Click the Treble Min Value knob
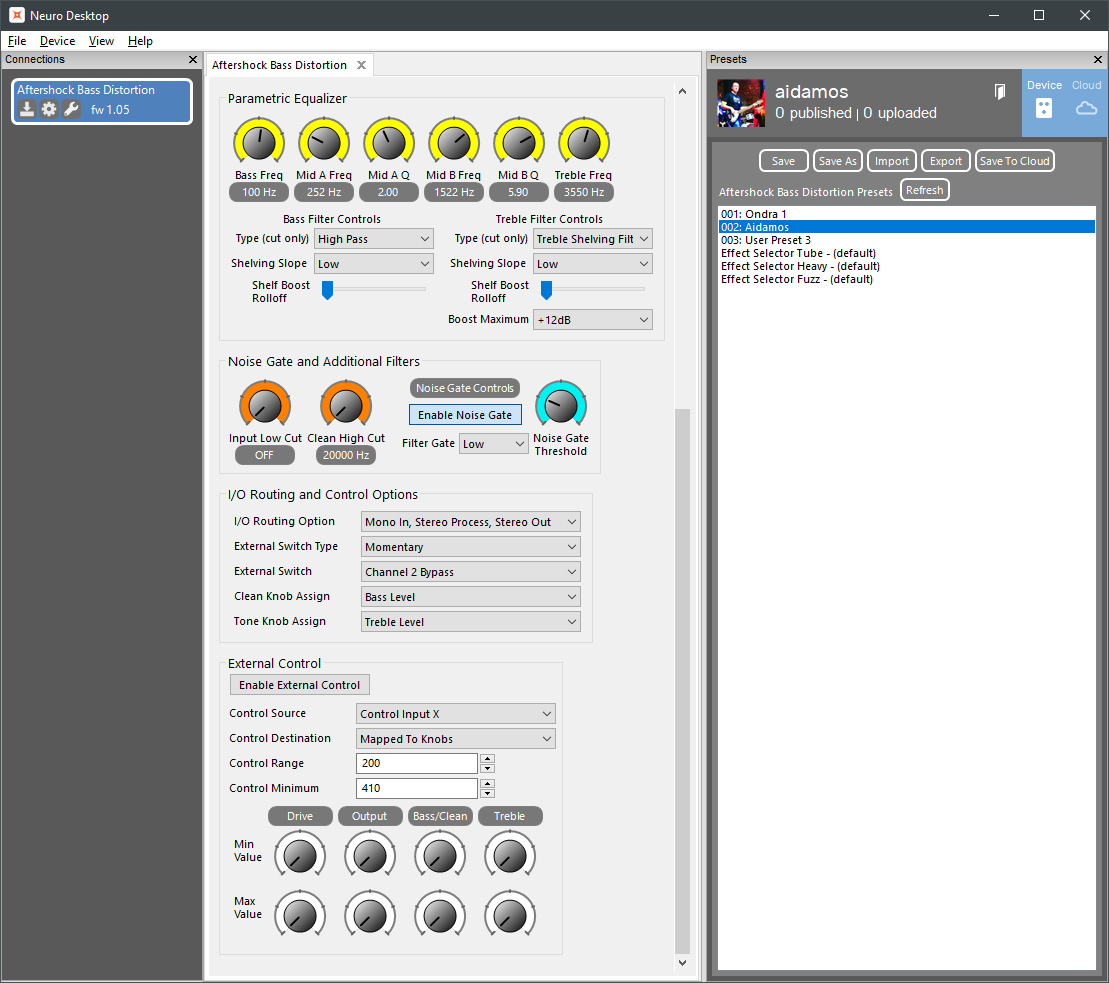Viewport: 1109px width, 983px height. [510, 856]
